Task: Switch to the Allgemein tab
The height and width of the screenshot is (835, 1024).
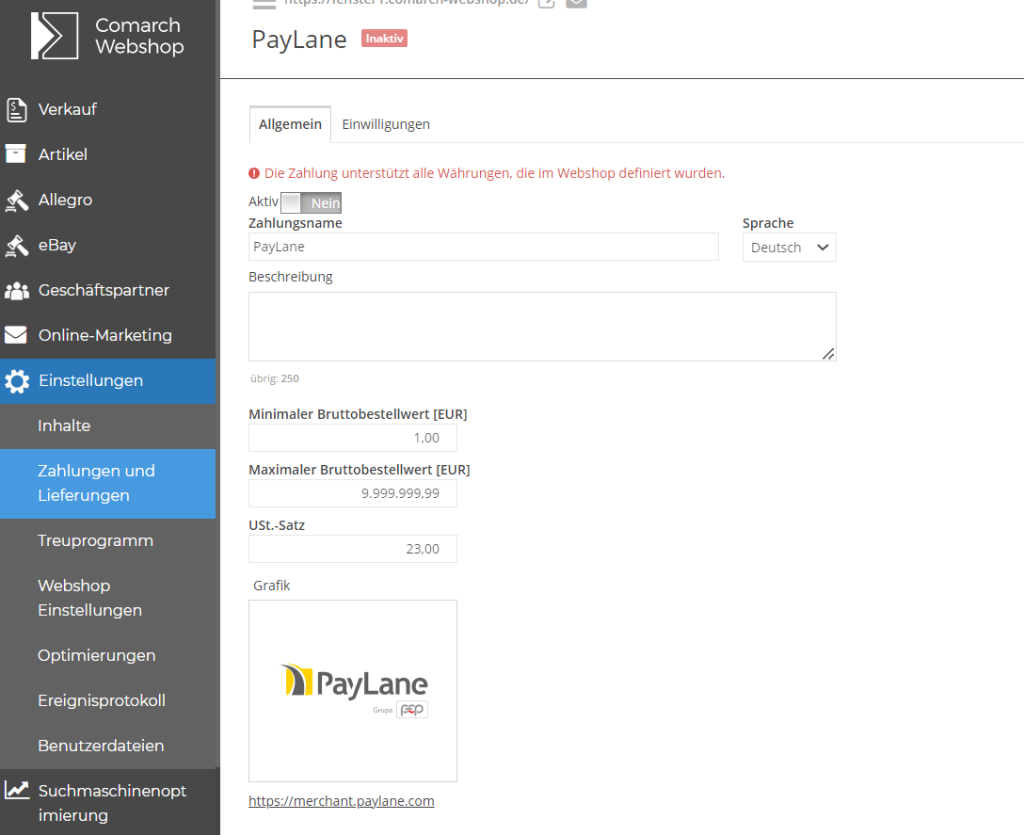Action: pyautogui.click(x=290, y=124)
